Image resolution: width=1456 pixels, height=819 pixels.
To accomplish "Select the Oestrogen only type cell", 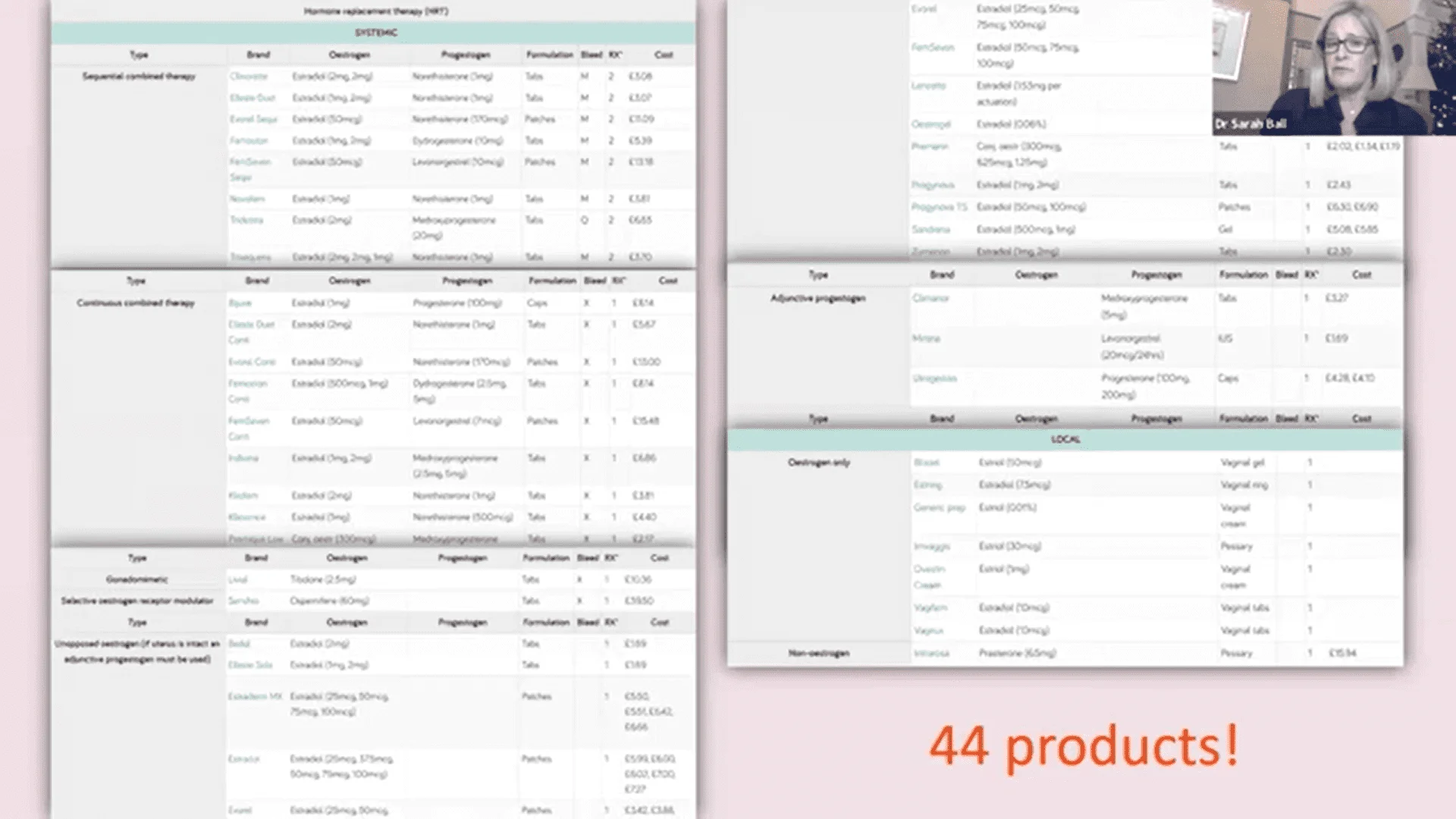I will point(819,463).
